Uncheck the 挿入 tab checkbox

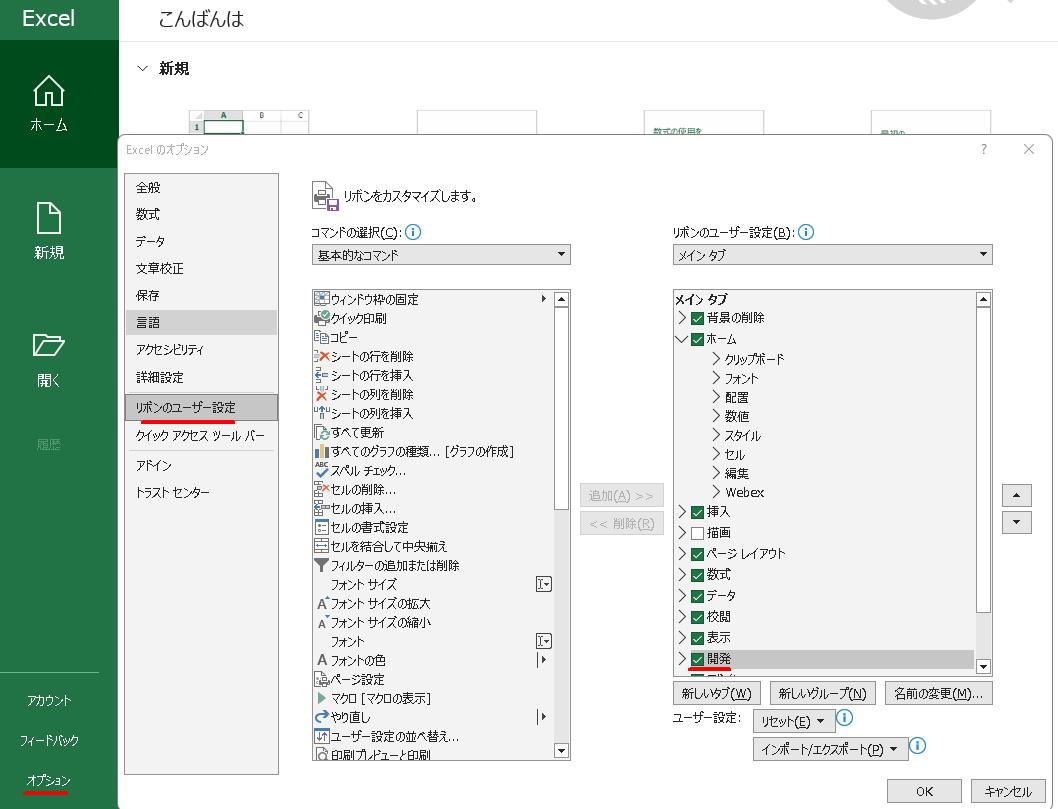(x=698, y=512)
